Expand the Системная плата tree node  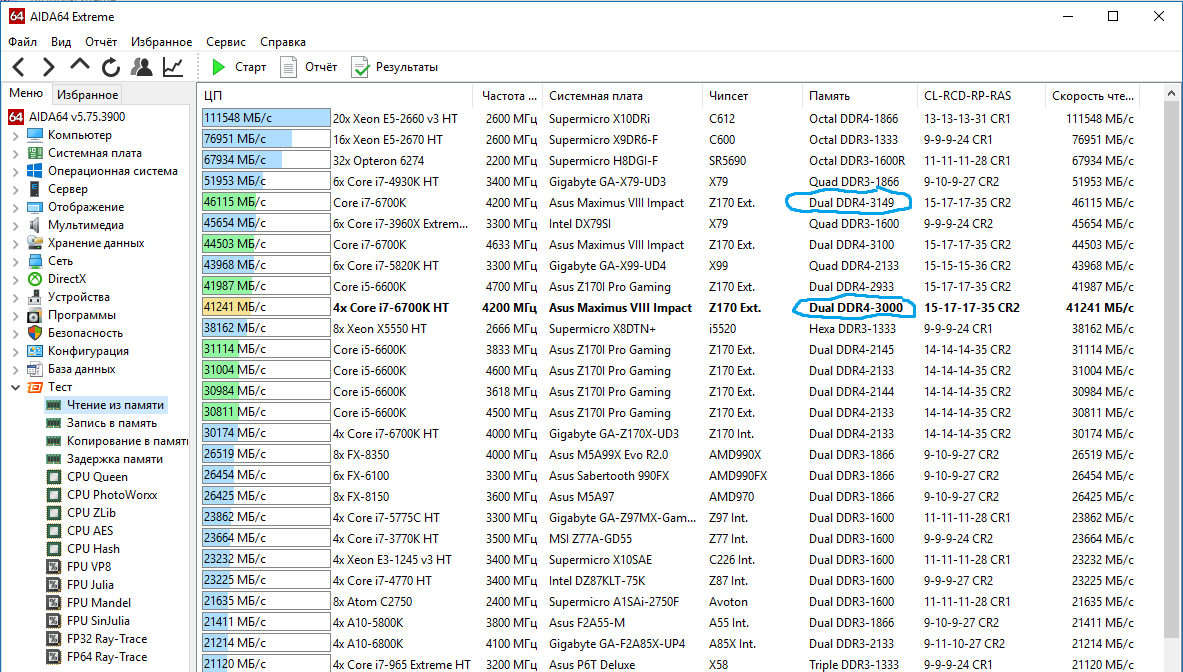pos(16,153)
